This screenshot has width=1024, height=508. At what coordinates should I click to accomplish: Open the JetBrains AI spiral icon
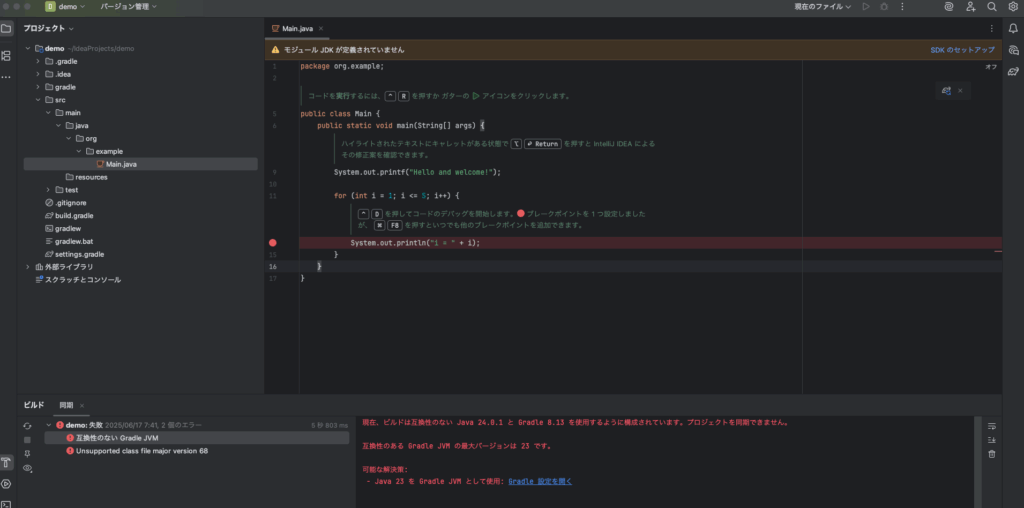pos(950,7)
